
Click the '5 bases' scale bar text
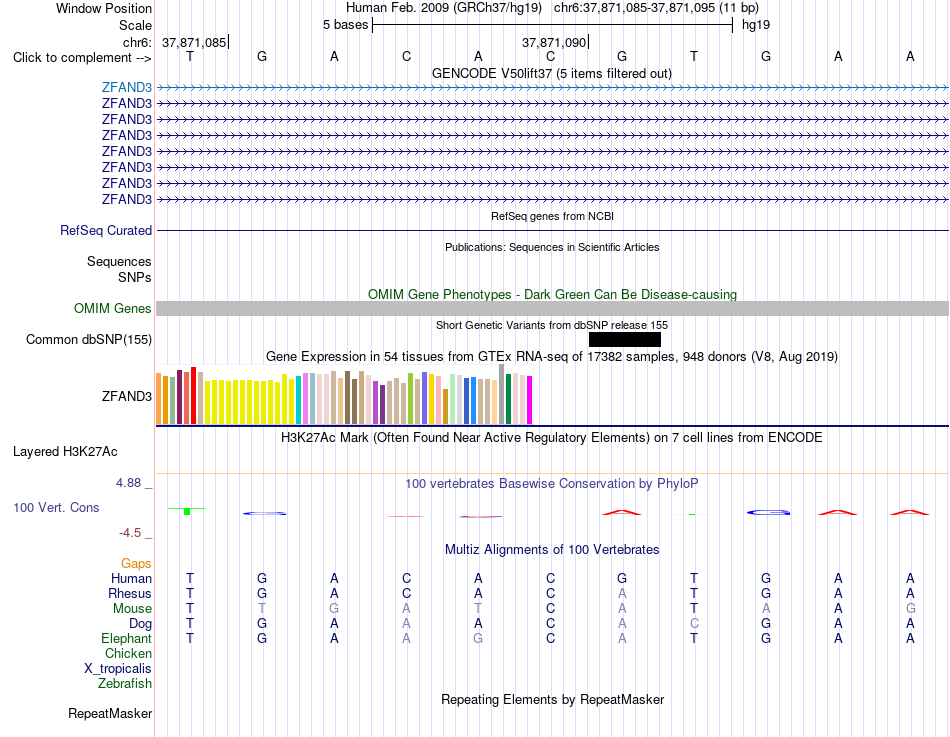(x=345, y=25)
